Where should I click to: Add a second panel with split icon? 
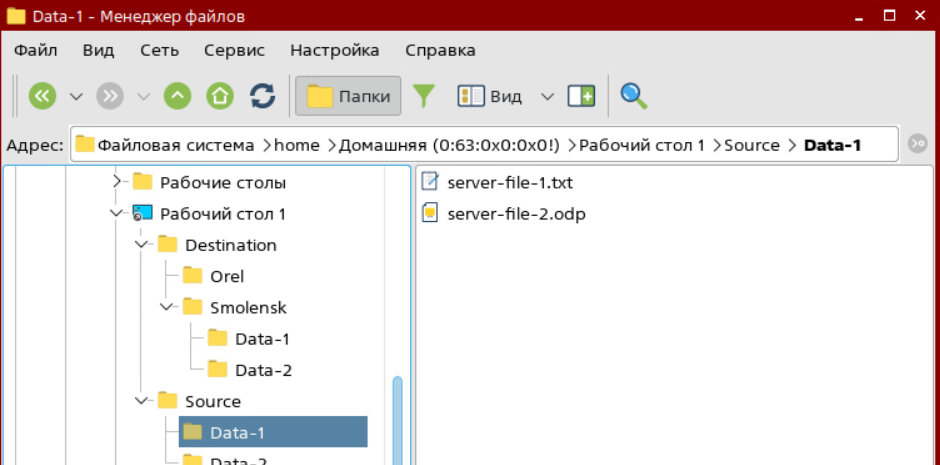tap(581, 96)
